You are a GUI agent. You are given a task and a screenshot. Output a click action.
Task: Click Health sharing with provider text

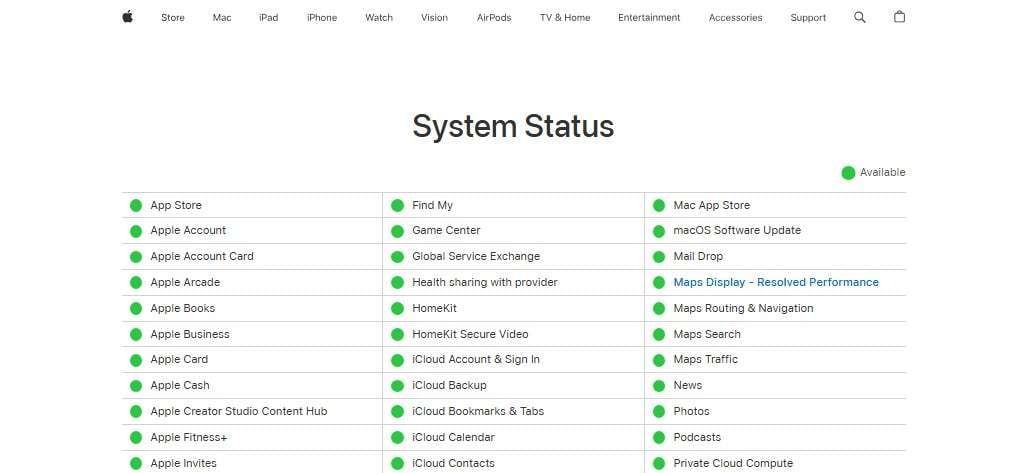pos(485,282)
